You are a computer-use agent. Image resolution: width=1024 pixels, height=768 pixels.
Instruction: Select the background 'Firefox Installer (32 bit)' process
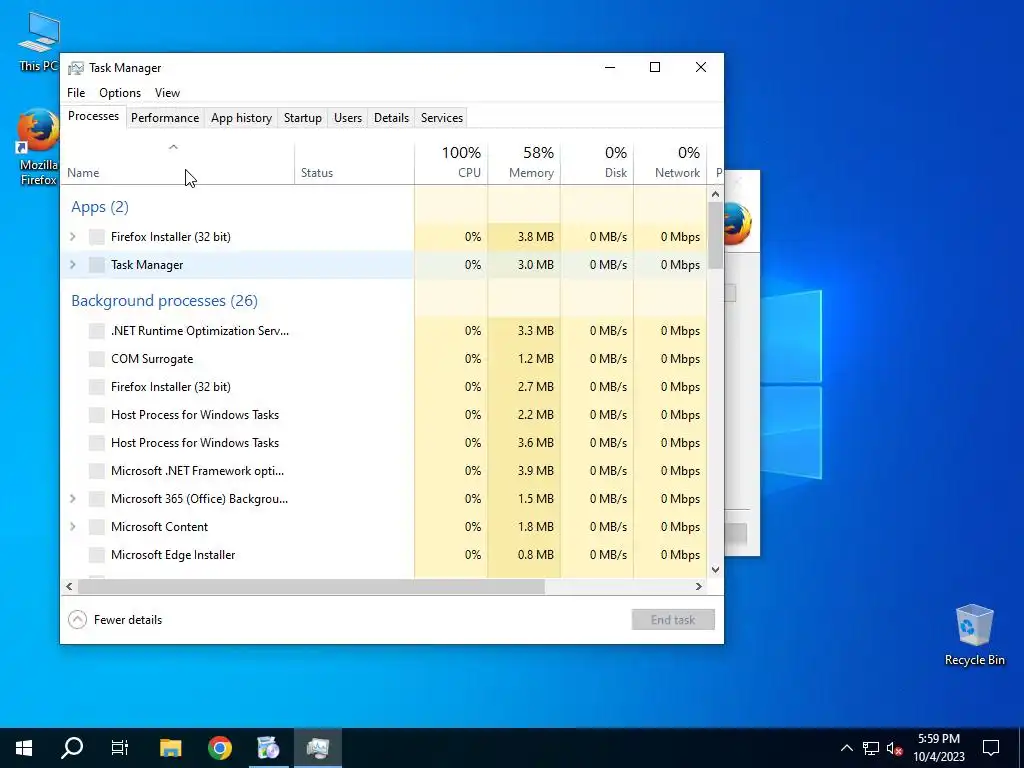[x=383, y=387]
